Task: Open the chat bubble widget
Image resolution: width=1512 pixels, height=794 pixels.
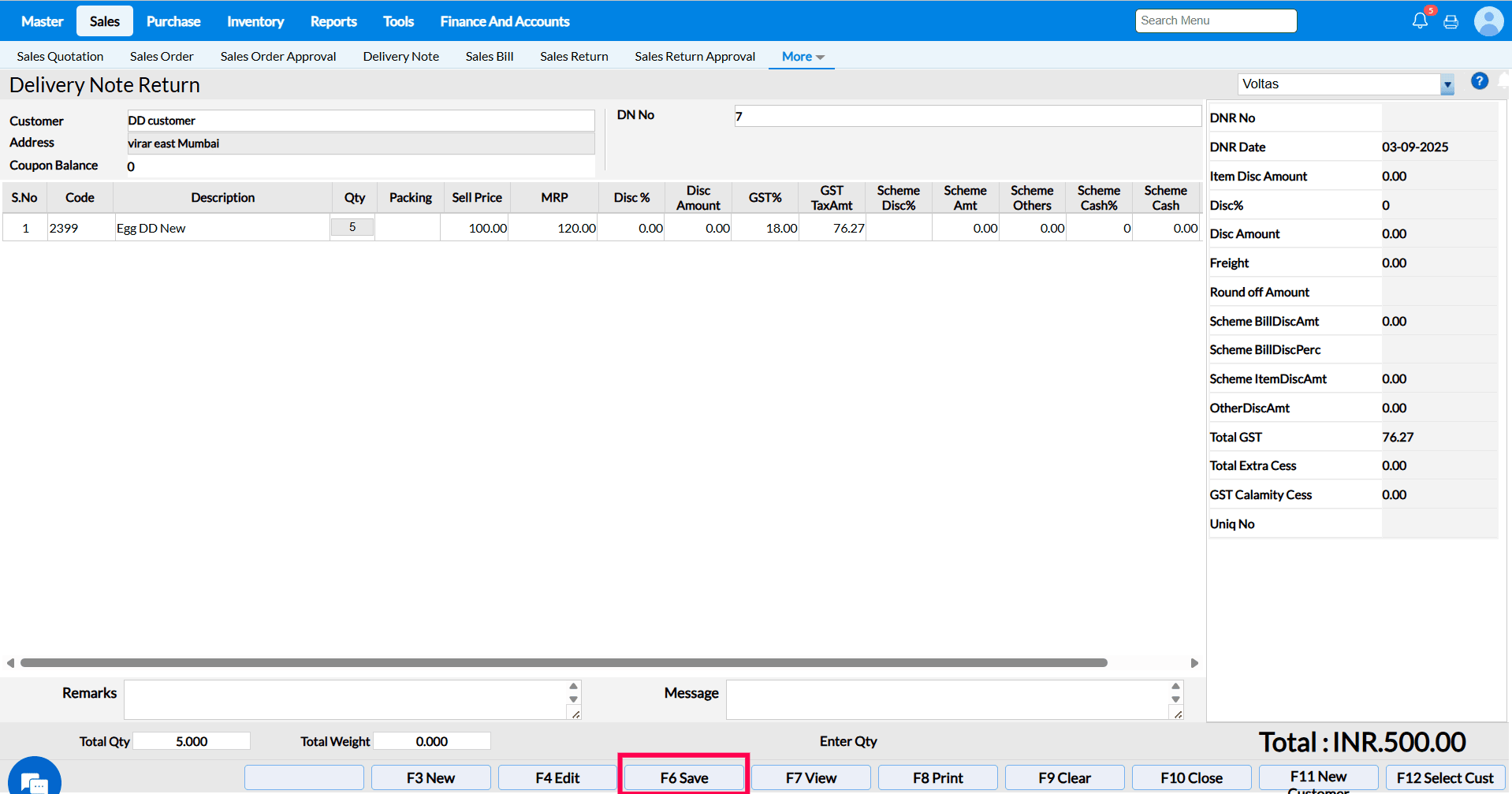Action: (x=35, y=781)
